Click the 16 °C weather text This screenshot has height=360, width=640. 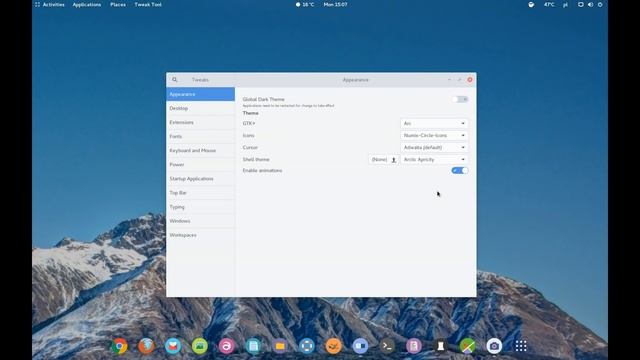(x=308, y=4)
